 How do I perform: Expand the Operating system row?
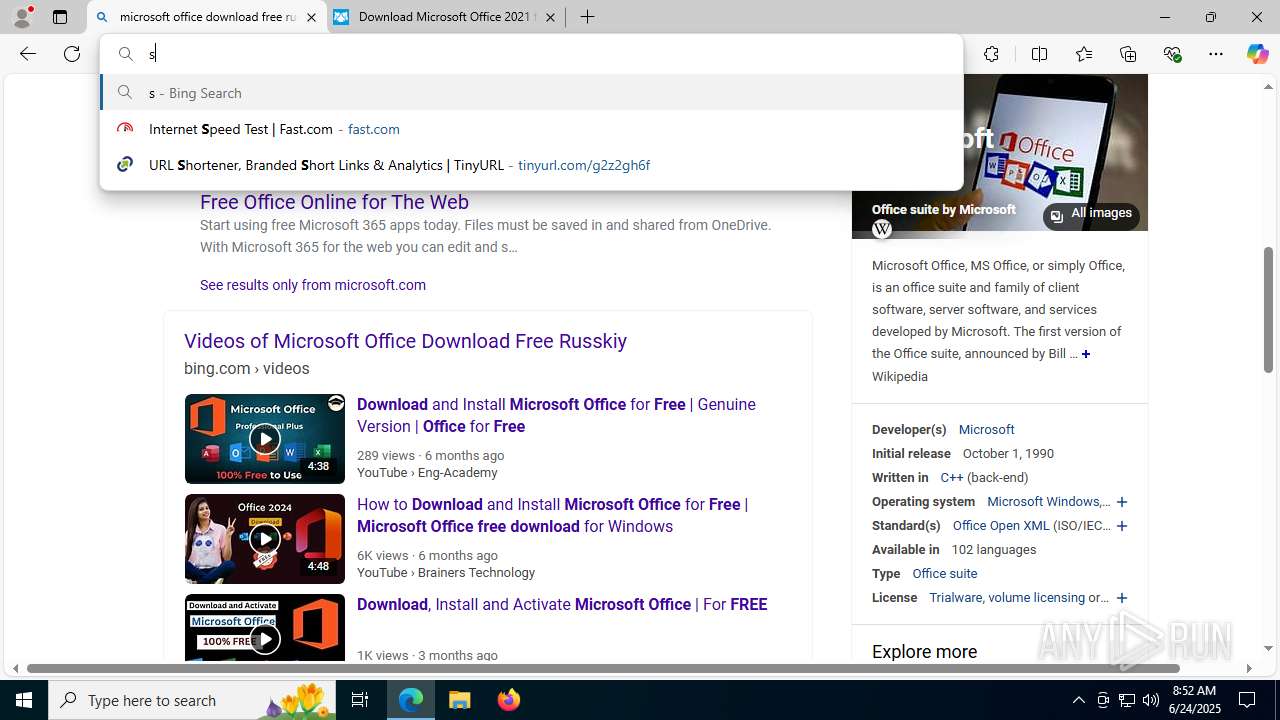[x=1122, y=502]
